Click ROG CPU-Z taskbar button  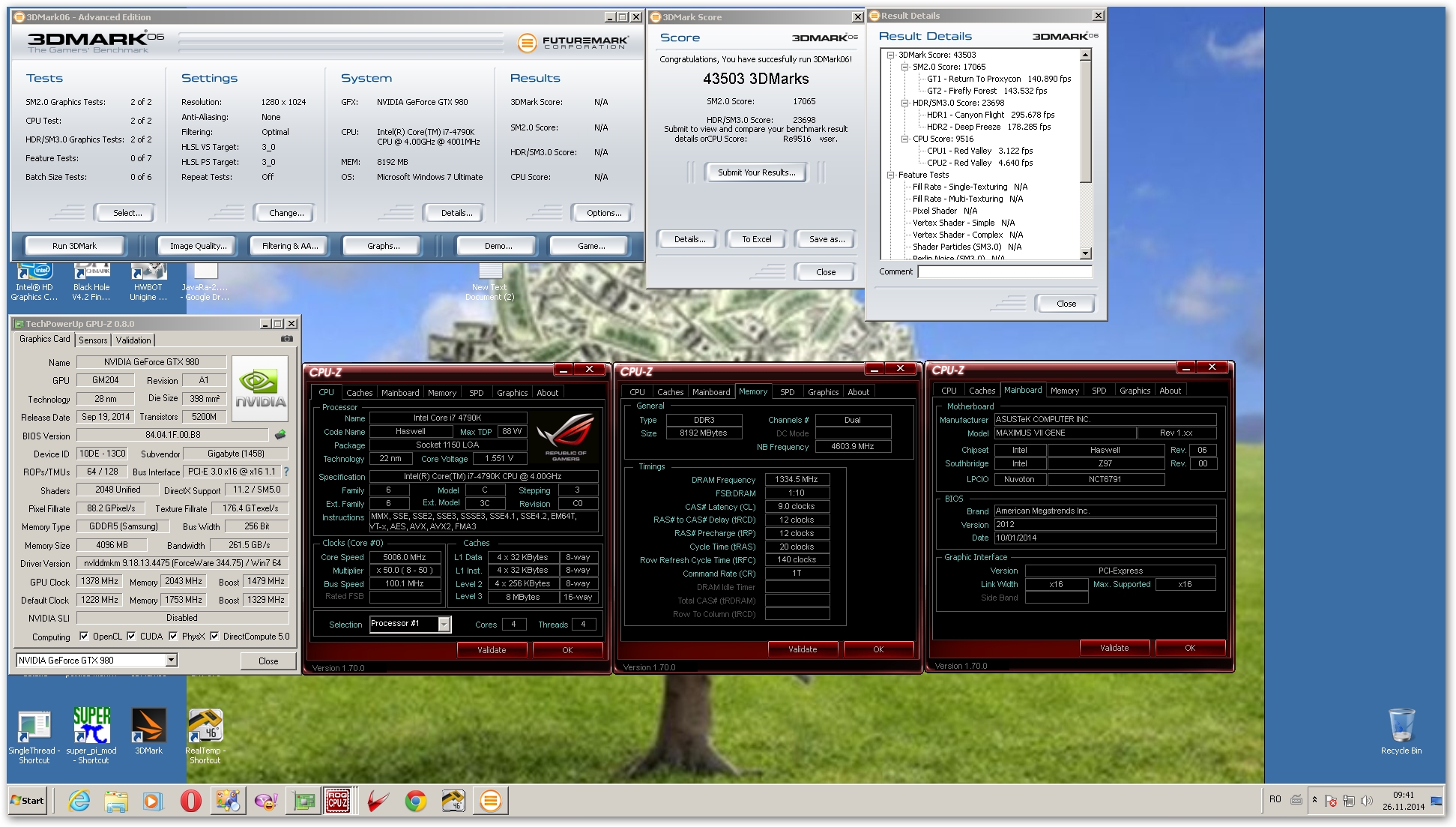[338, 801]
